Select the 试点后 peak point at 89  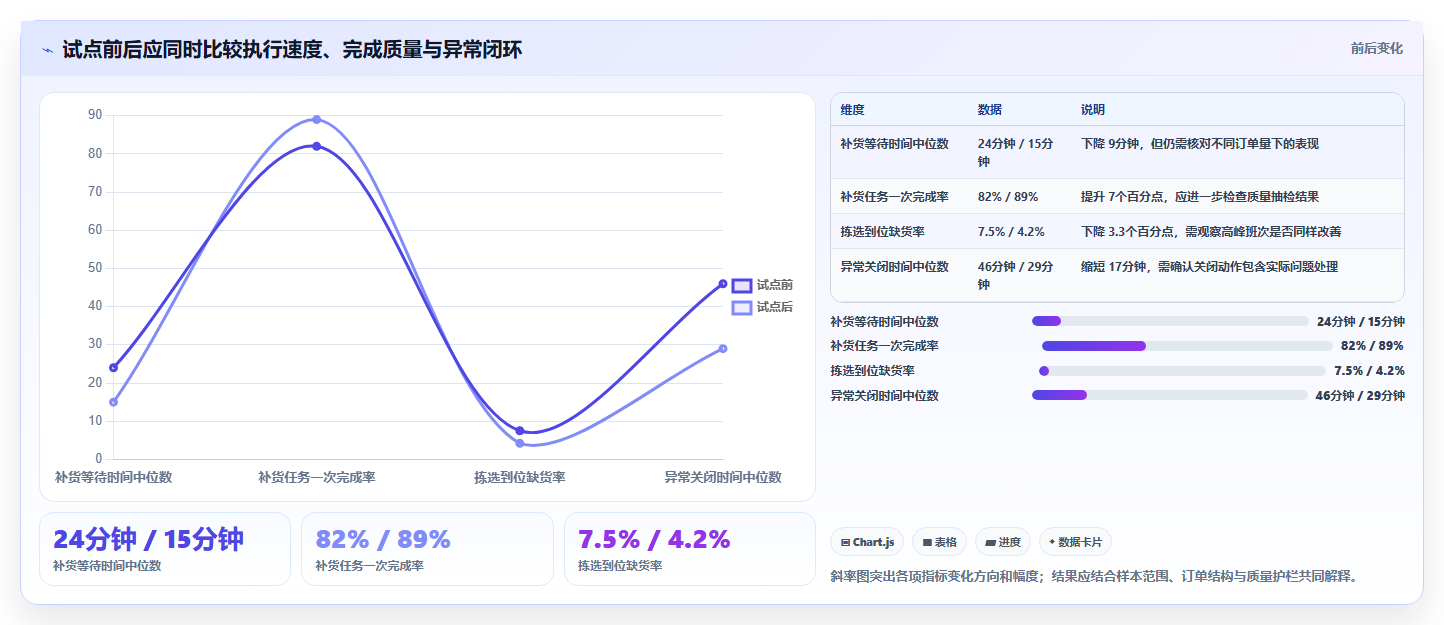pyautogui.click(x=317, y=119)
